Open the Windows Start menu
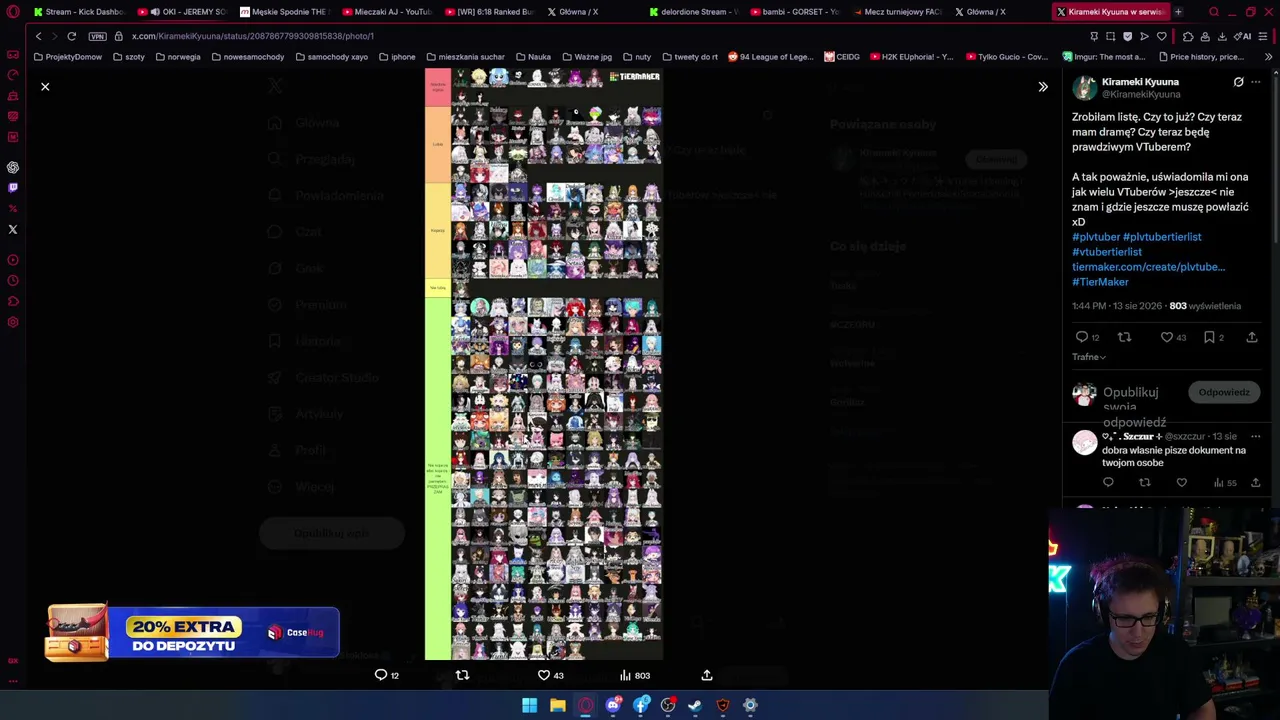The image size is (1280, 720). click(529, 705)
